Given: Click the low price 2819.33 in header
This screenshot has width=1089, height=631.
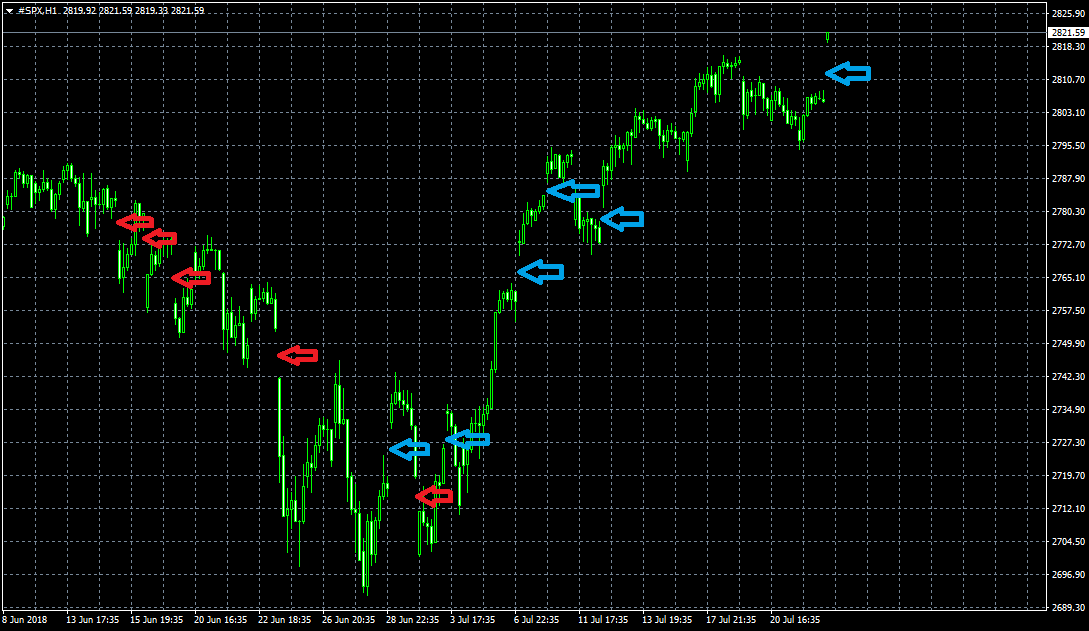Looking at the screenshot, I should tap(151, 11).
